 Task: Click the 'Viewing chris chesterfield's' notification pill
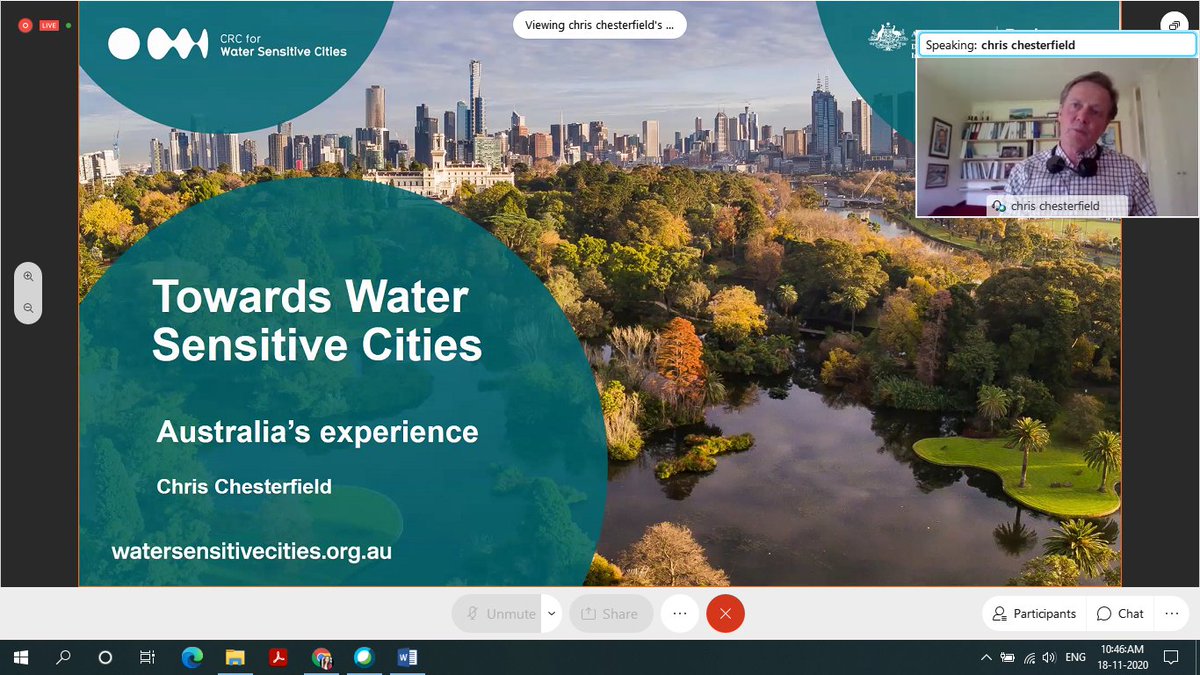click(x=600, y=25)
